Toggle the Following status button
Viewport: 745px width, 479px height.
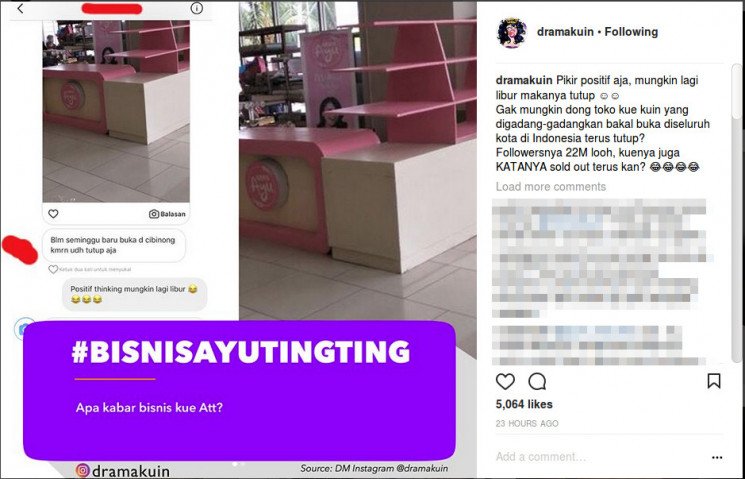[631, 32]
